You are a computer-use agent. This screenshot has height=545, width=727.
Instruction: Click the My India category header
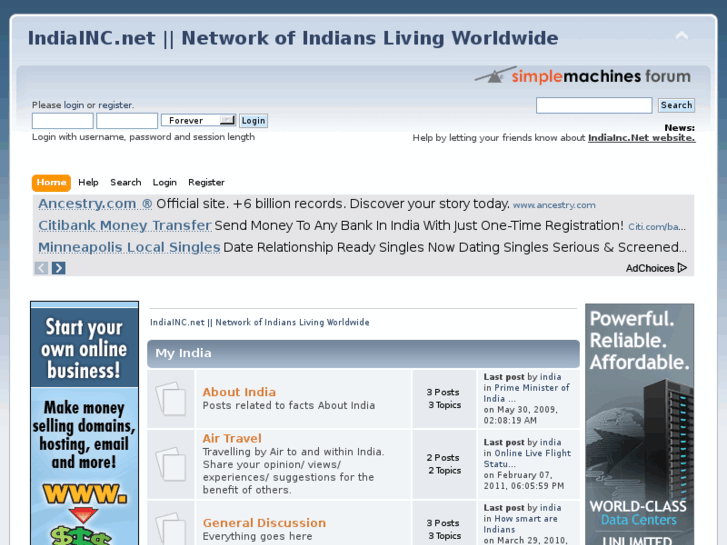(x=364, y=353)
